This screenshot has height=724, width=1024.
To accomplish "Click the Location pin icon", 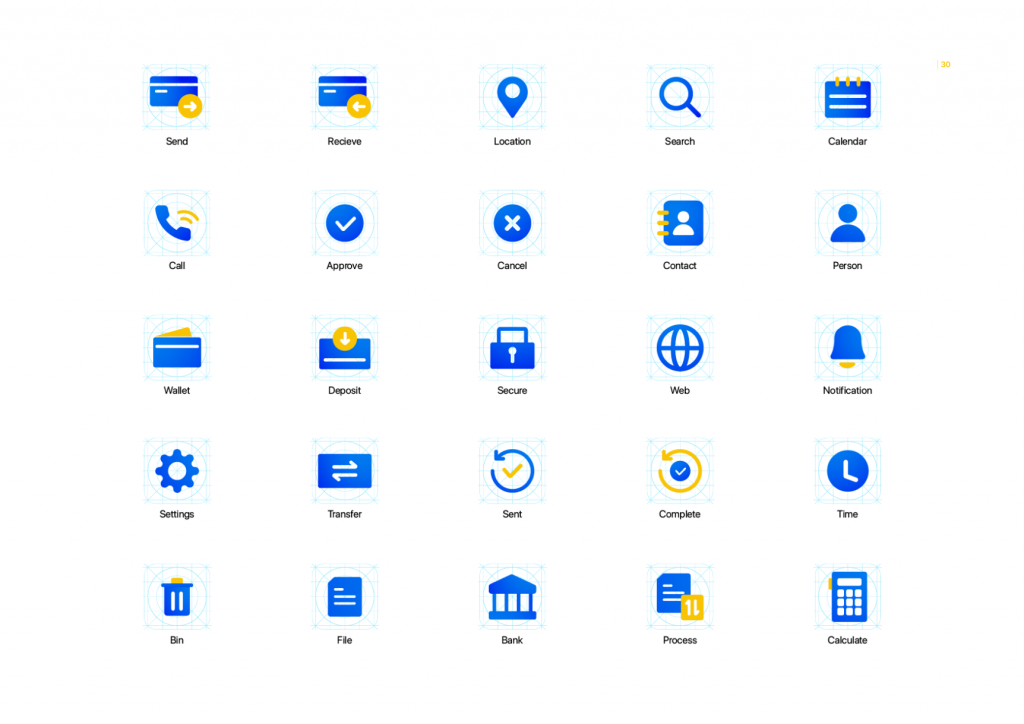I will point(512,97).
